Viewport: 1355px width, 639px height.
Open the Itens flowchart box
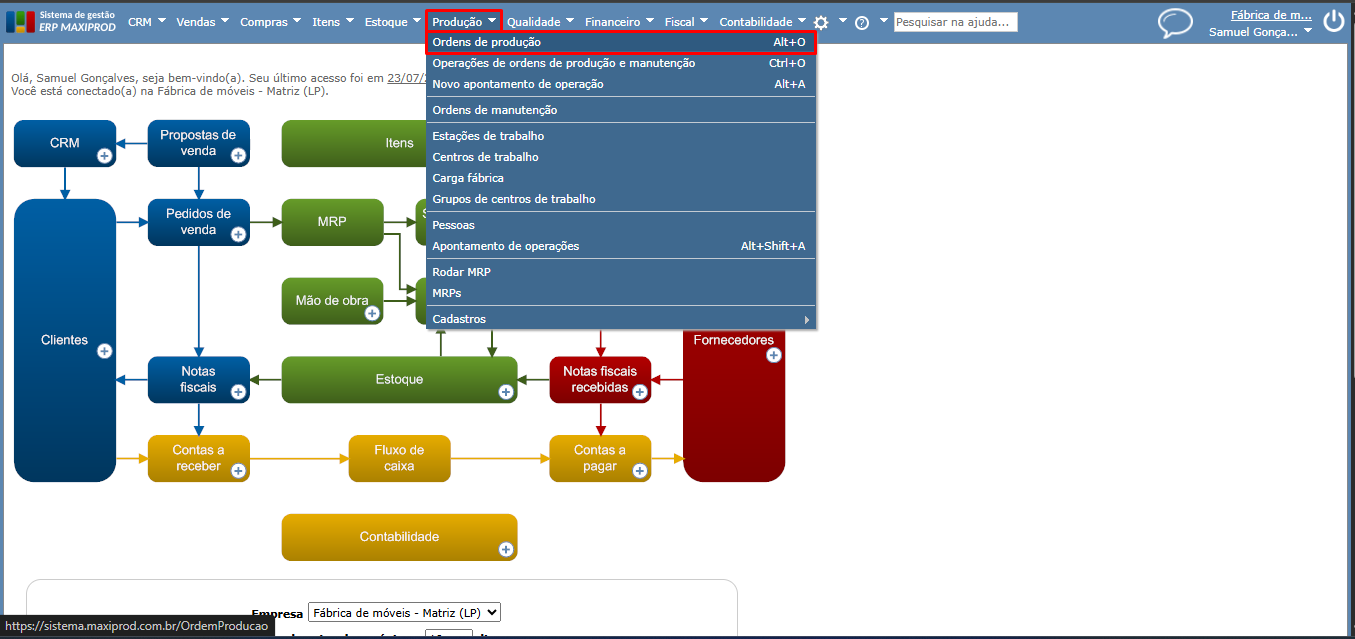coord(354,143)
